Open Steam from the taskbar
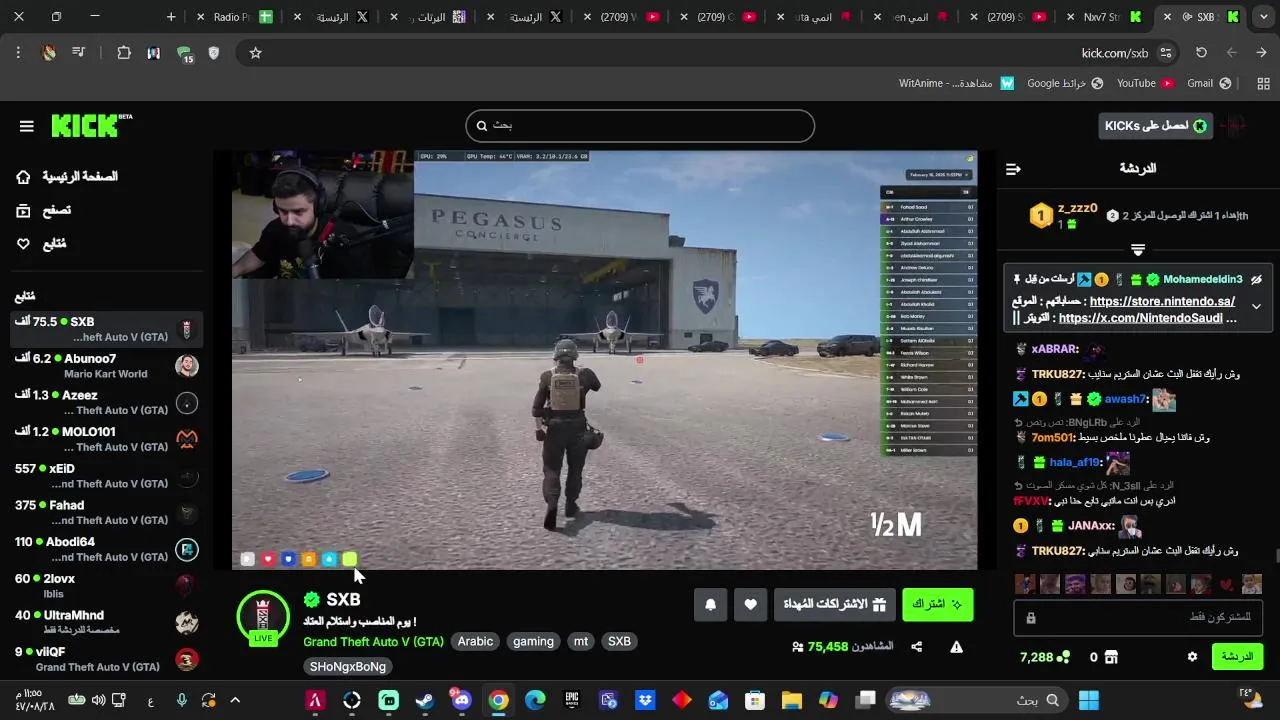This screenshot has height=720, width=1280. [x=425, y=700]
